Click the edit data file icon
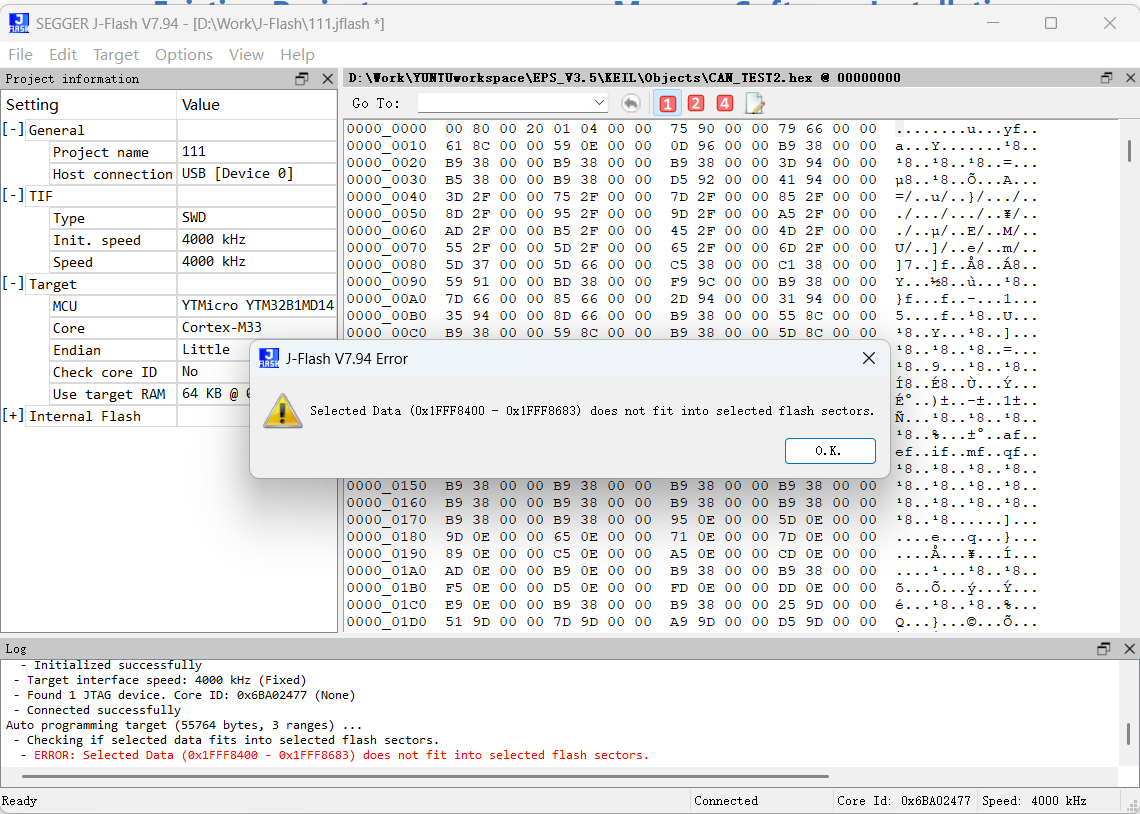This screenshot has height=814, width=1140. coord(755,103)
